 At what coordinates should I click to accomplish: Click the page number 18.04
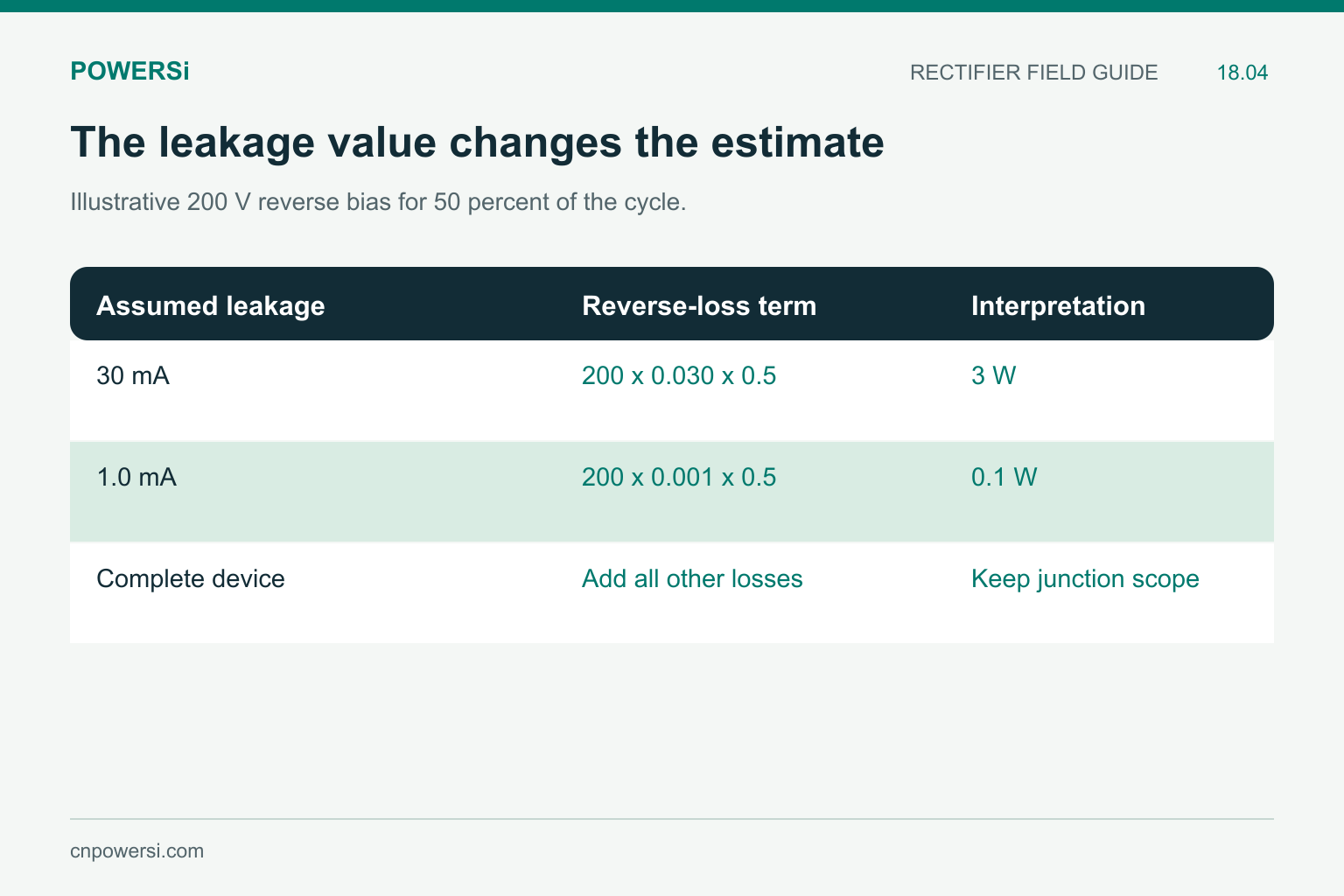[x=1242, y=73]
